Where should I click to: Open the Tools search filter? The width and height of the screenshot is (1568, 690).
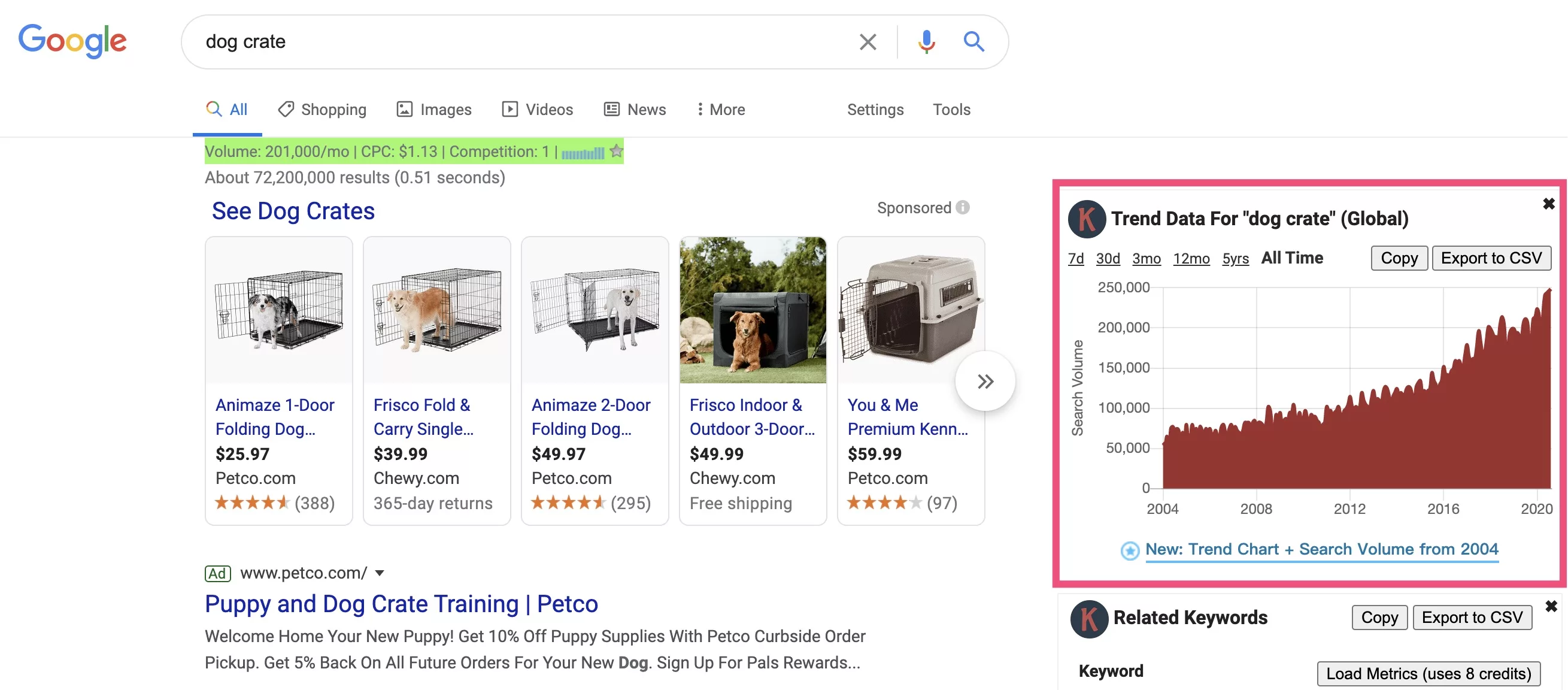[951, 110]
